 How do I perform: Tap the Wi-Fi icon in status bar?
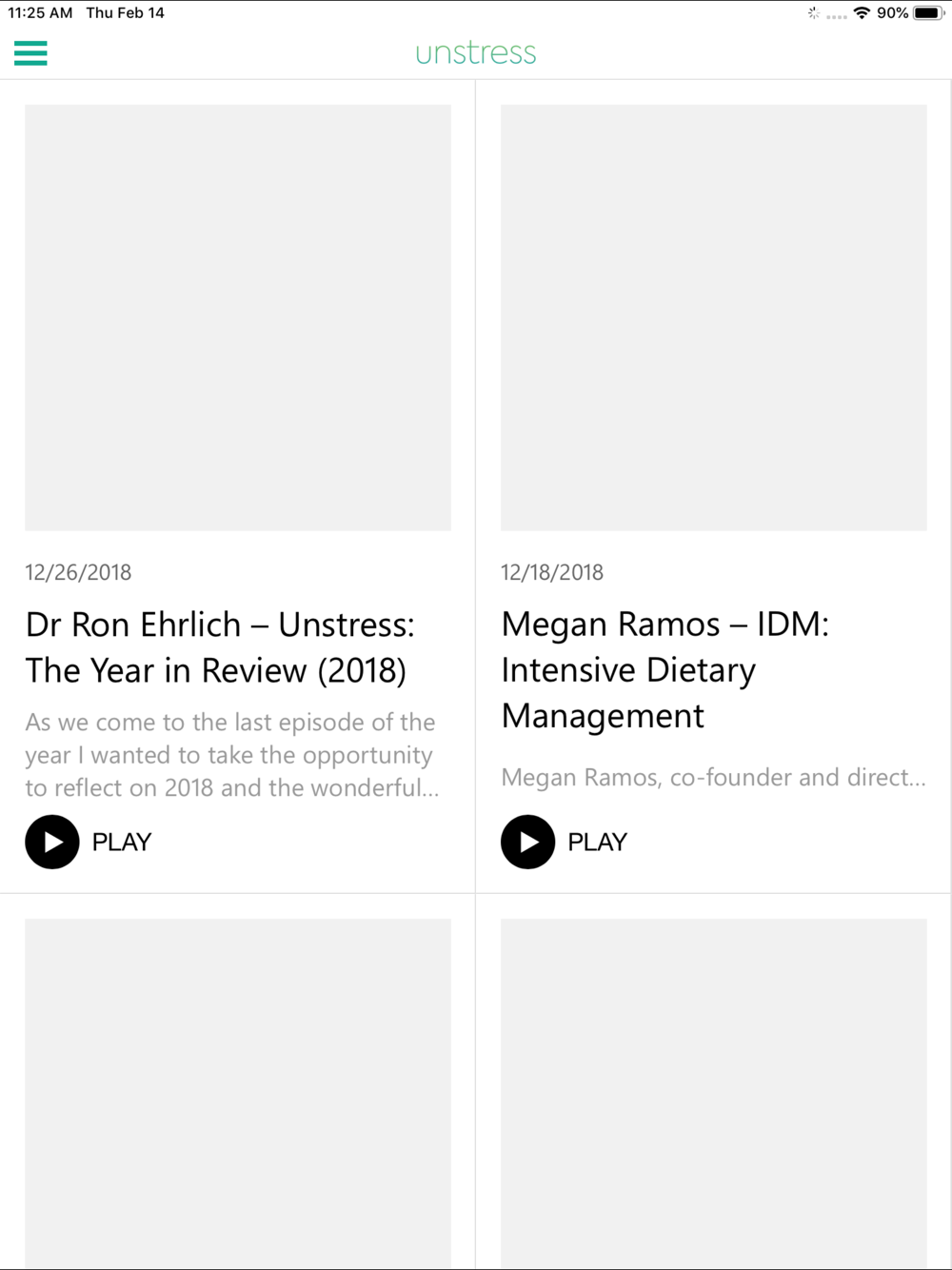pyautogui.click(x=862, y=13)
